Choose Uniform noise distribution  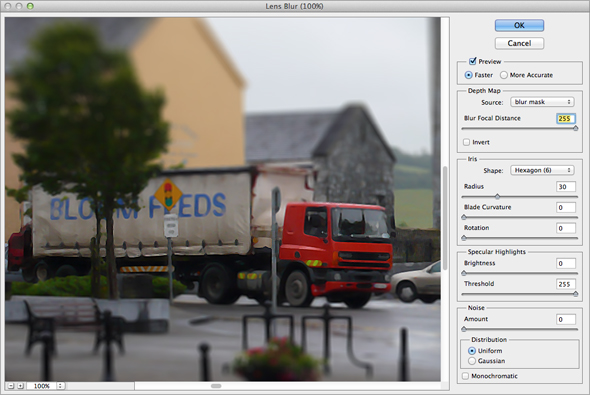coord(472,351)
